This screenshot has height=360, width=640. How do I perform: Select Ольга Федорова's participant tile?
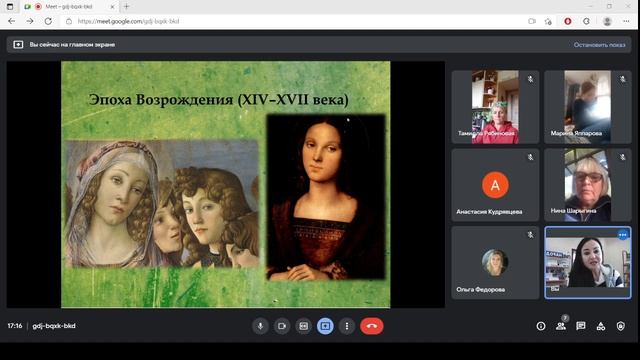pyautogui.click(x=495, y=263)
